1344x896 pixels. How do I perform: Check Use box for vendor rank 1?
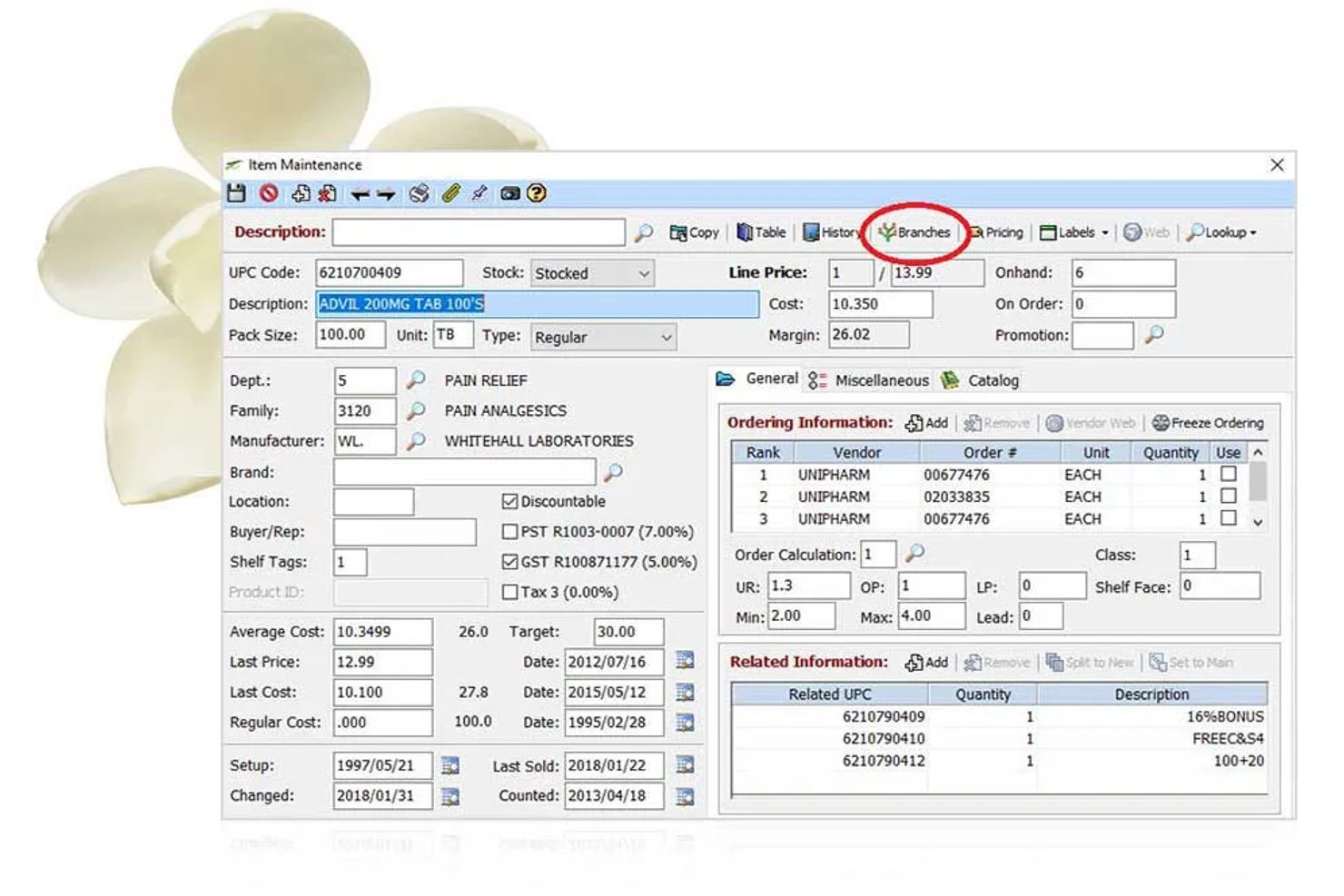click(x=1229, y=474)
